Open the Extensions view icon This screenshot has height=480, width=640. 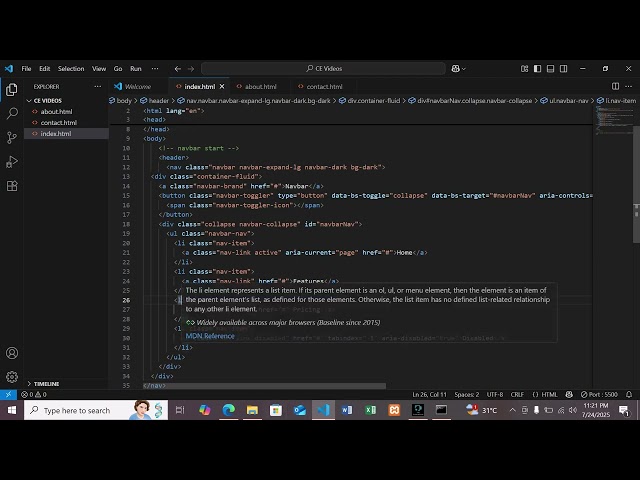(12, 186)
